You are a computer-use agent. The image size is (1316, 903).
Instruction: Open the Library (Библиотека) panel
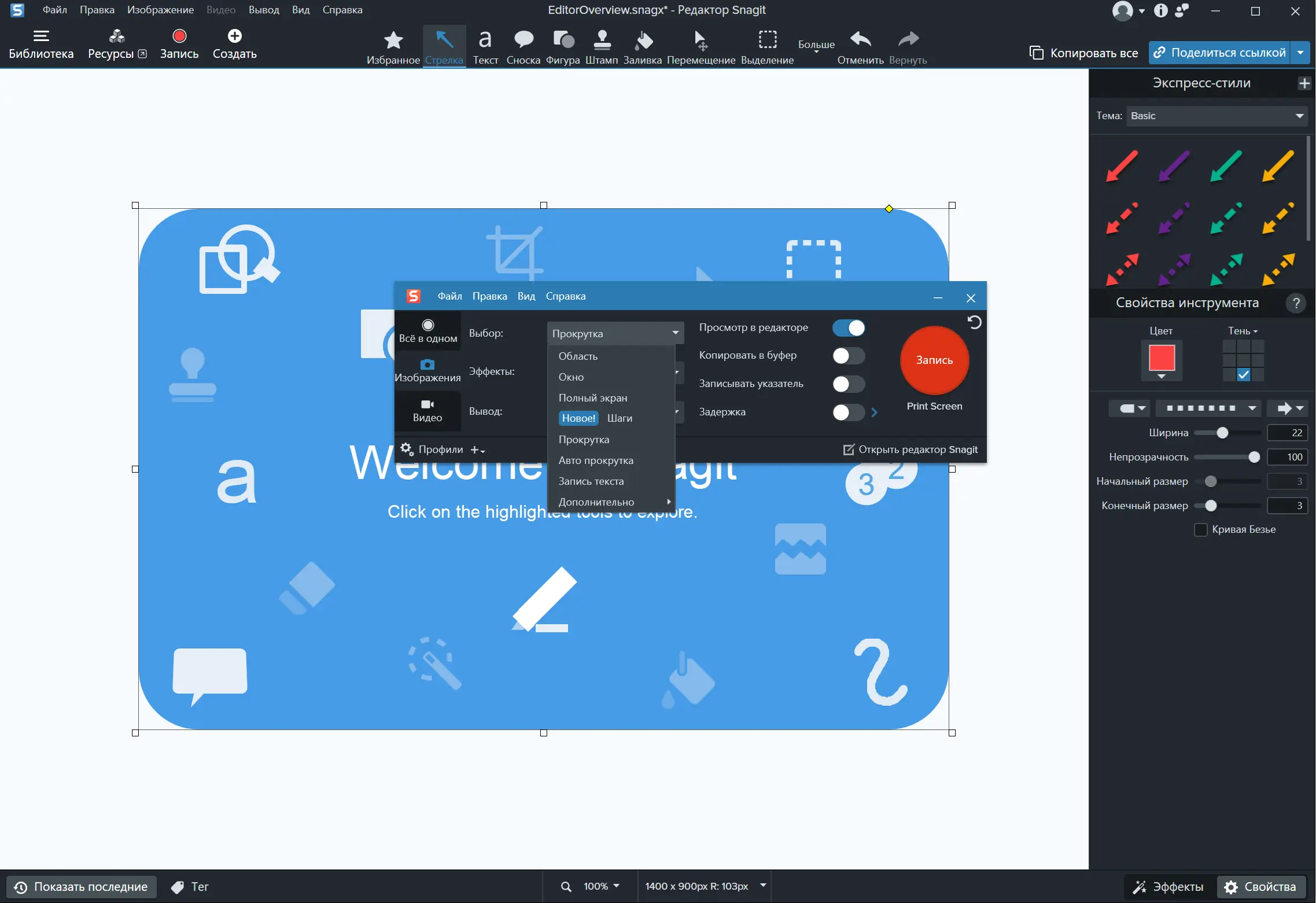[41, 45]
